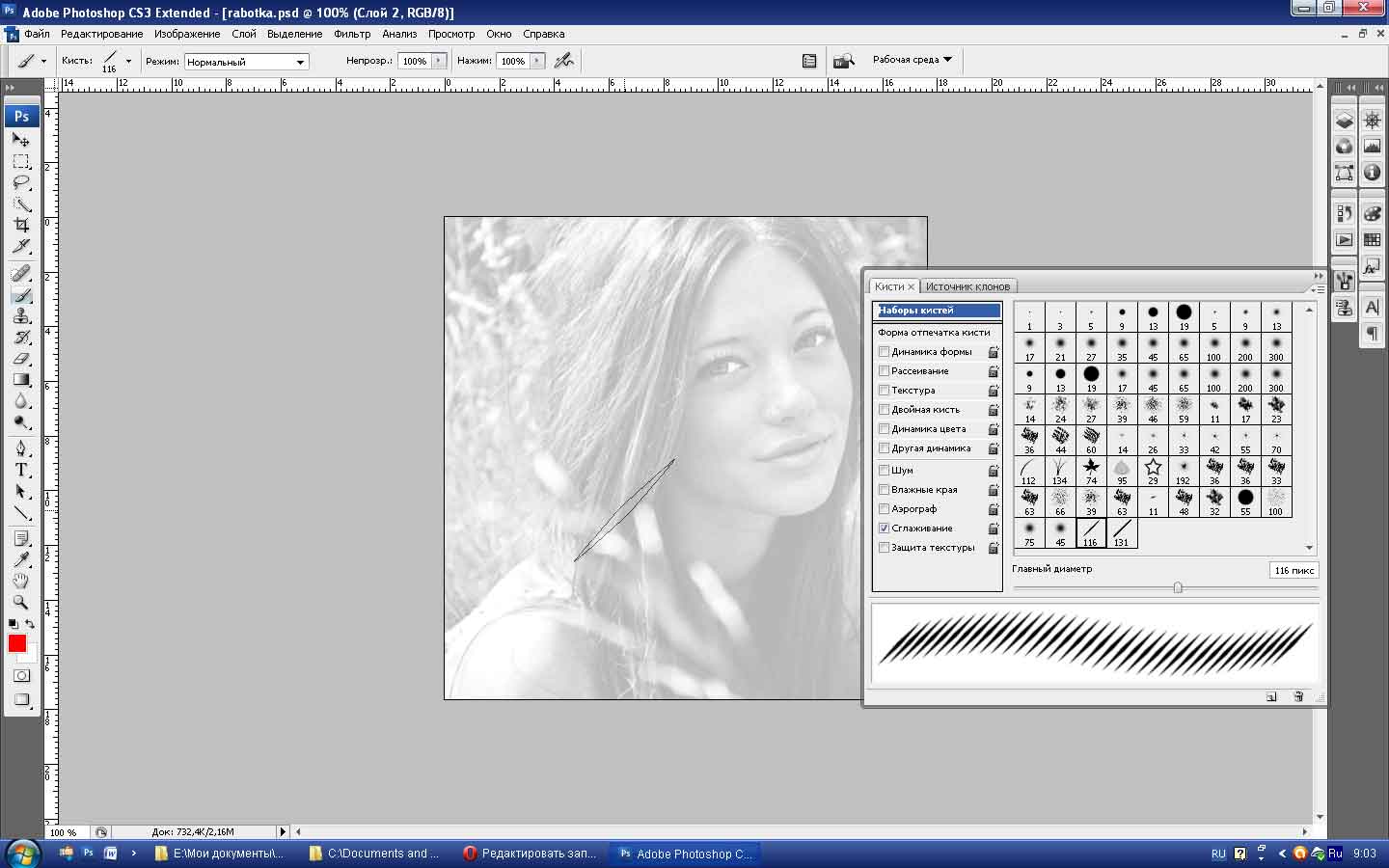Choose the Horizontal Type tool

[21, 470]
